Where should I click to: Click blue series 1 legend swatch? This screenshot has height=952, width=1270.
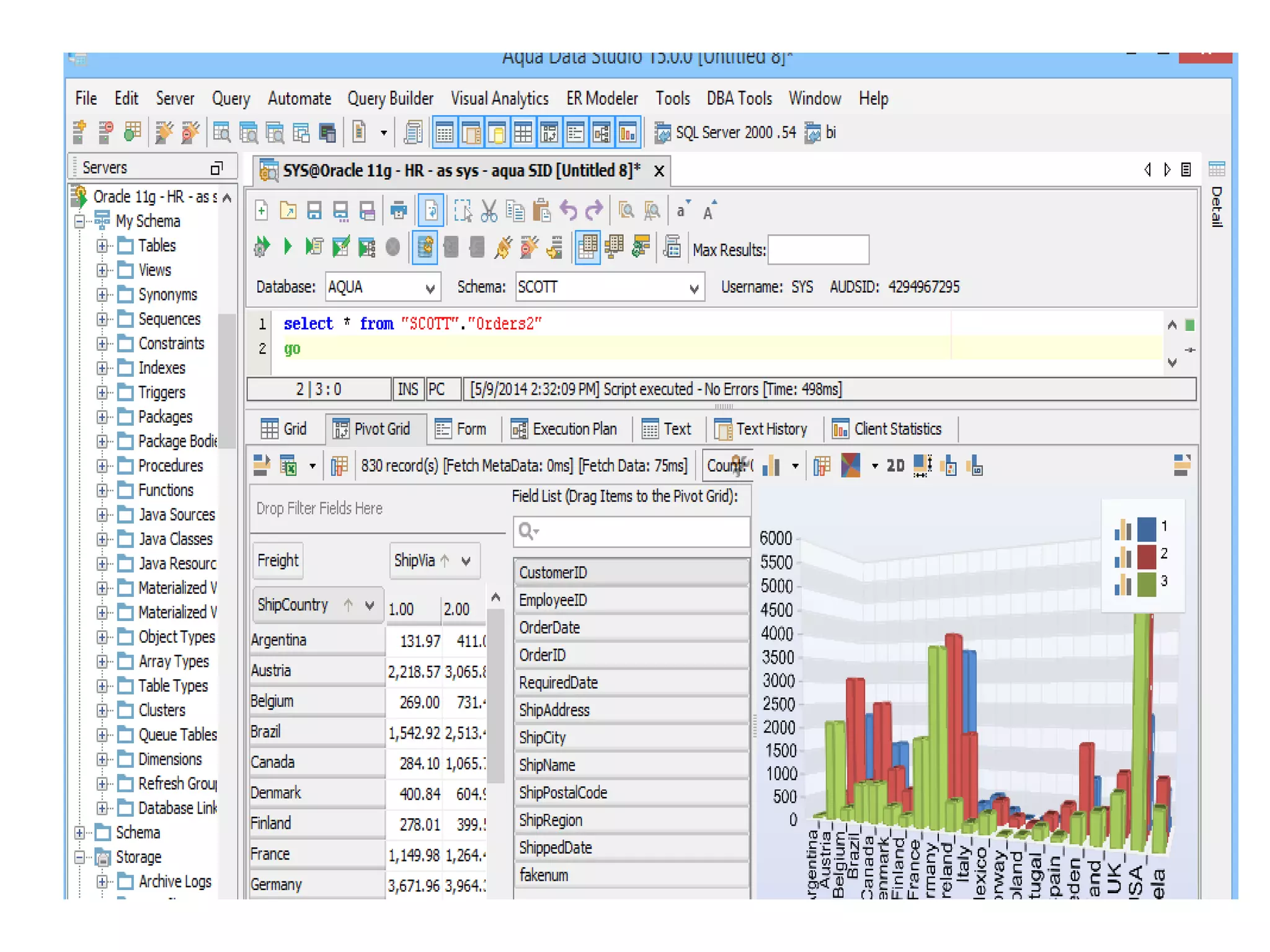1147,529
